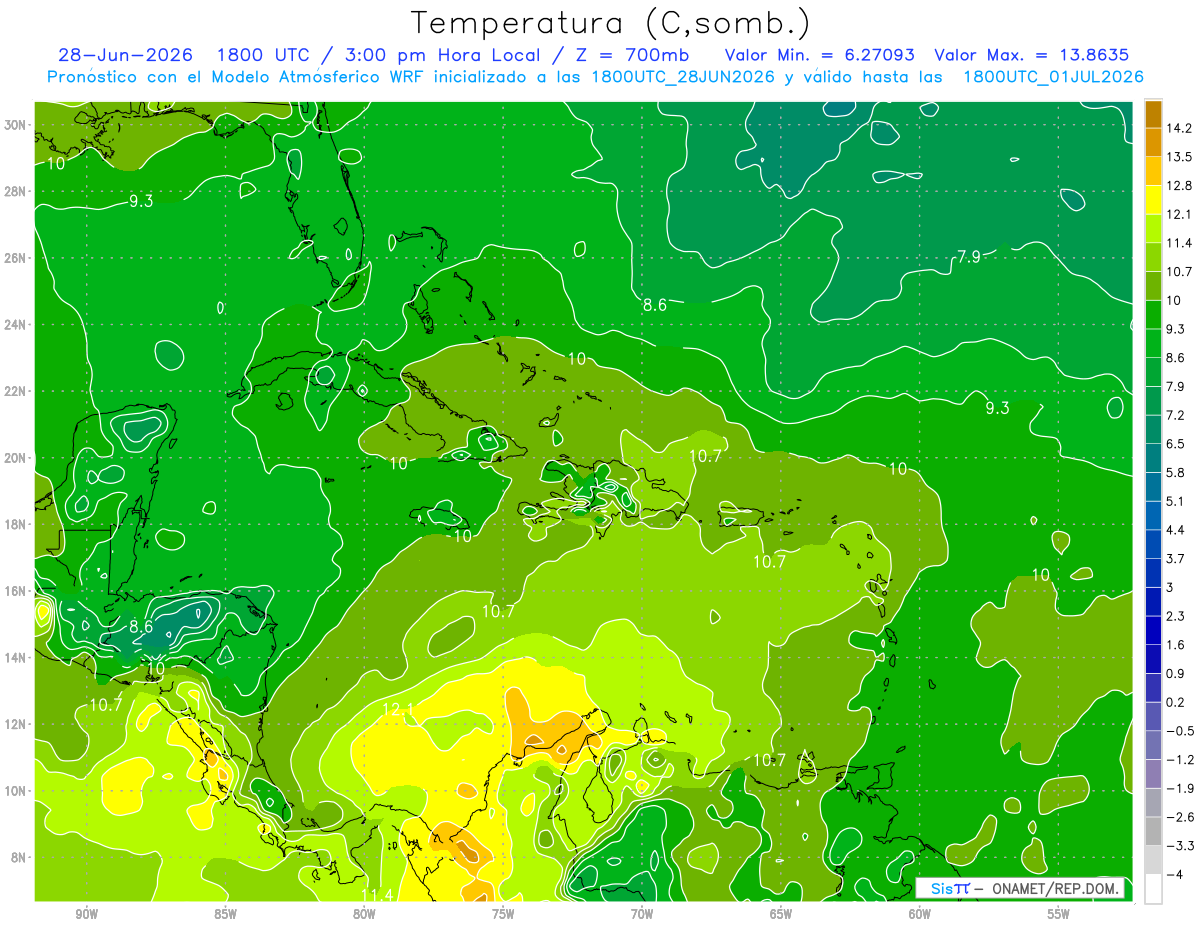Screen dimensions: 1200x927
Task: Click the 60W longitude axis label
Action: coord(920,913)
